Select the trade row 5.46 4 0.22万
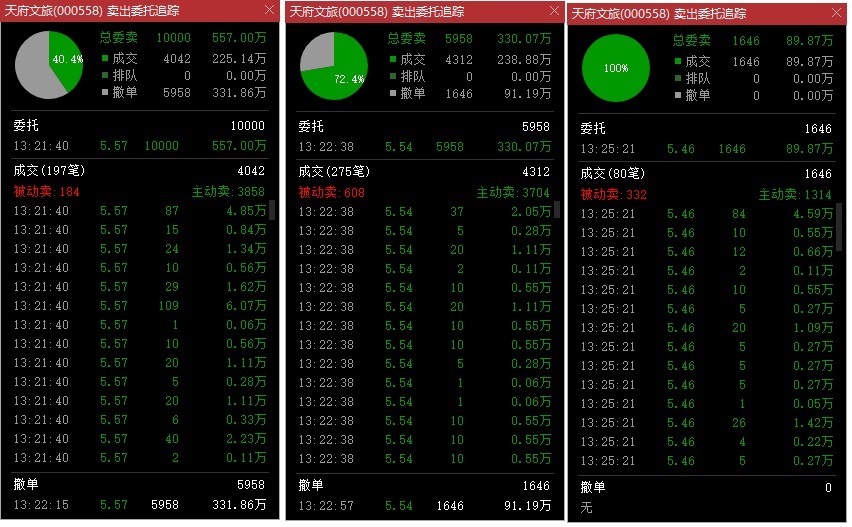 click(x=706, y=442)
